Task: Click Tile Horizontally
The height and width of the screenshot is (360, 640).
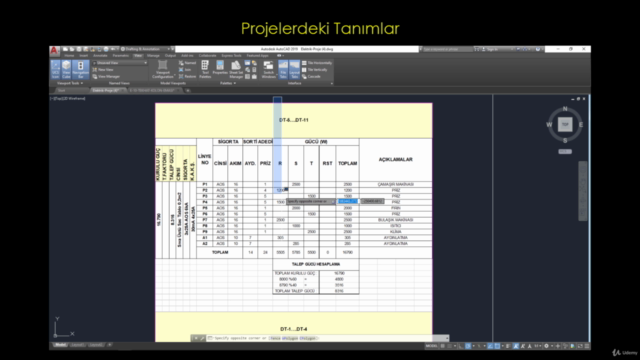Action: point(317,63)
